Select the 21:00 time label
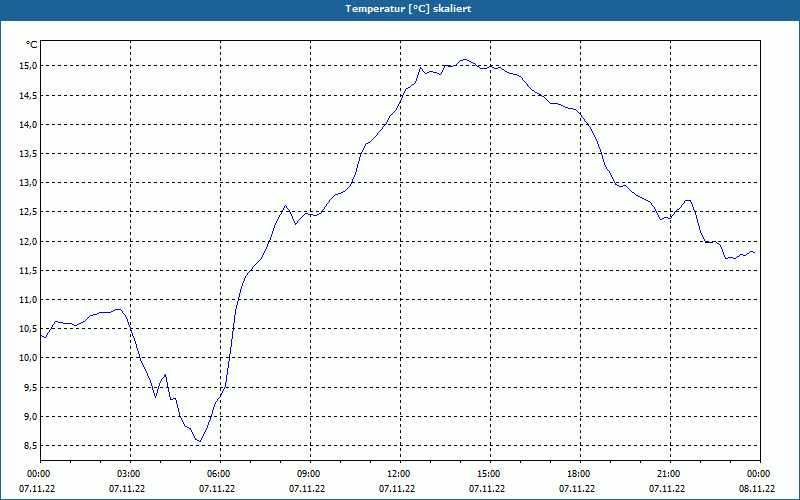Image resolution: width=800 pixels, height=500 pixels. tap(670, 474)
